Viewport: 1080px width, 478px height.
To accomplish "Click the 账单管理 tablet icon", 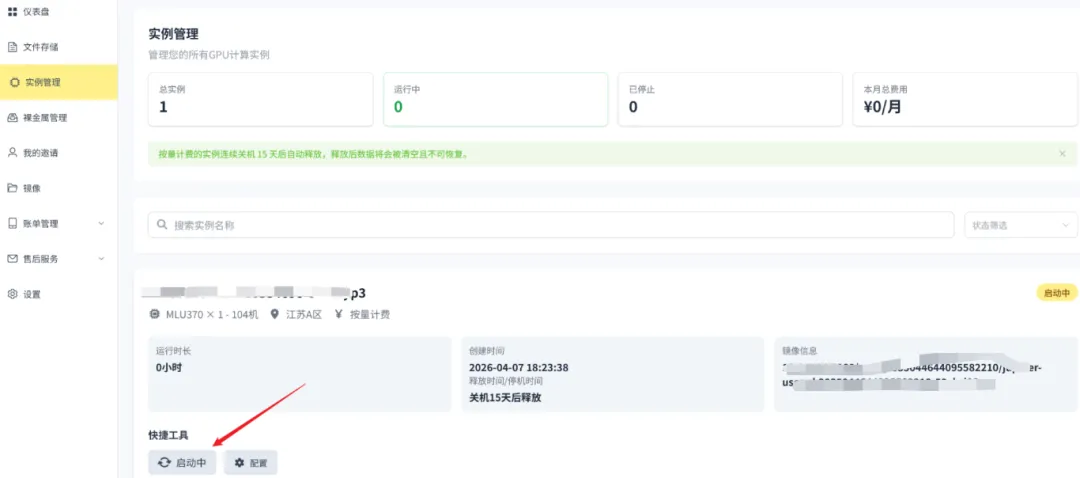I will pos(12,223).
